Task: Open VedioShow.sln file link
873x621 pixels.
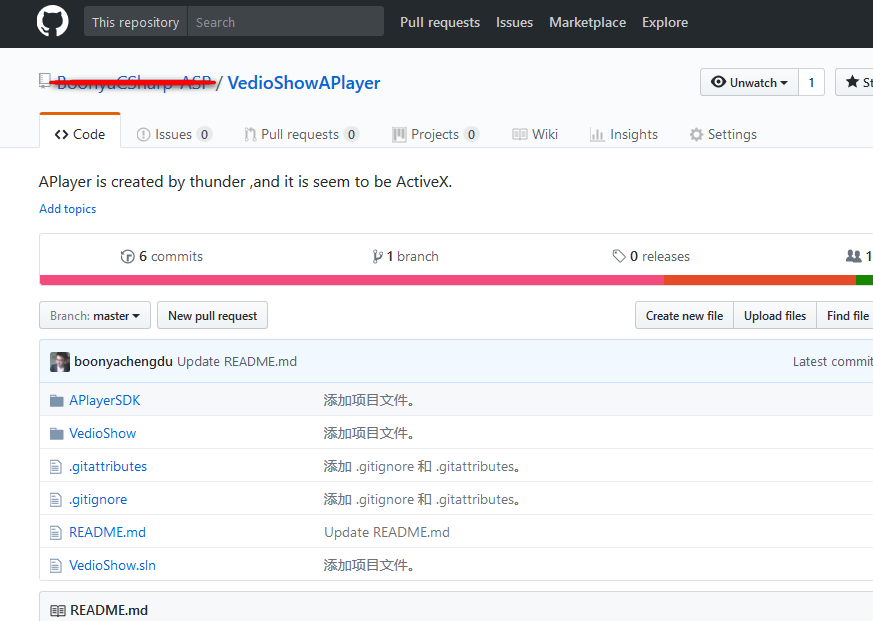Action: point(112,565)
